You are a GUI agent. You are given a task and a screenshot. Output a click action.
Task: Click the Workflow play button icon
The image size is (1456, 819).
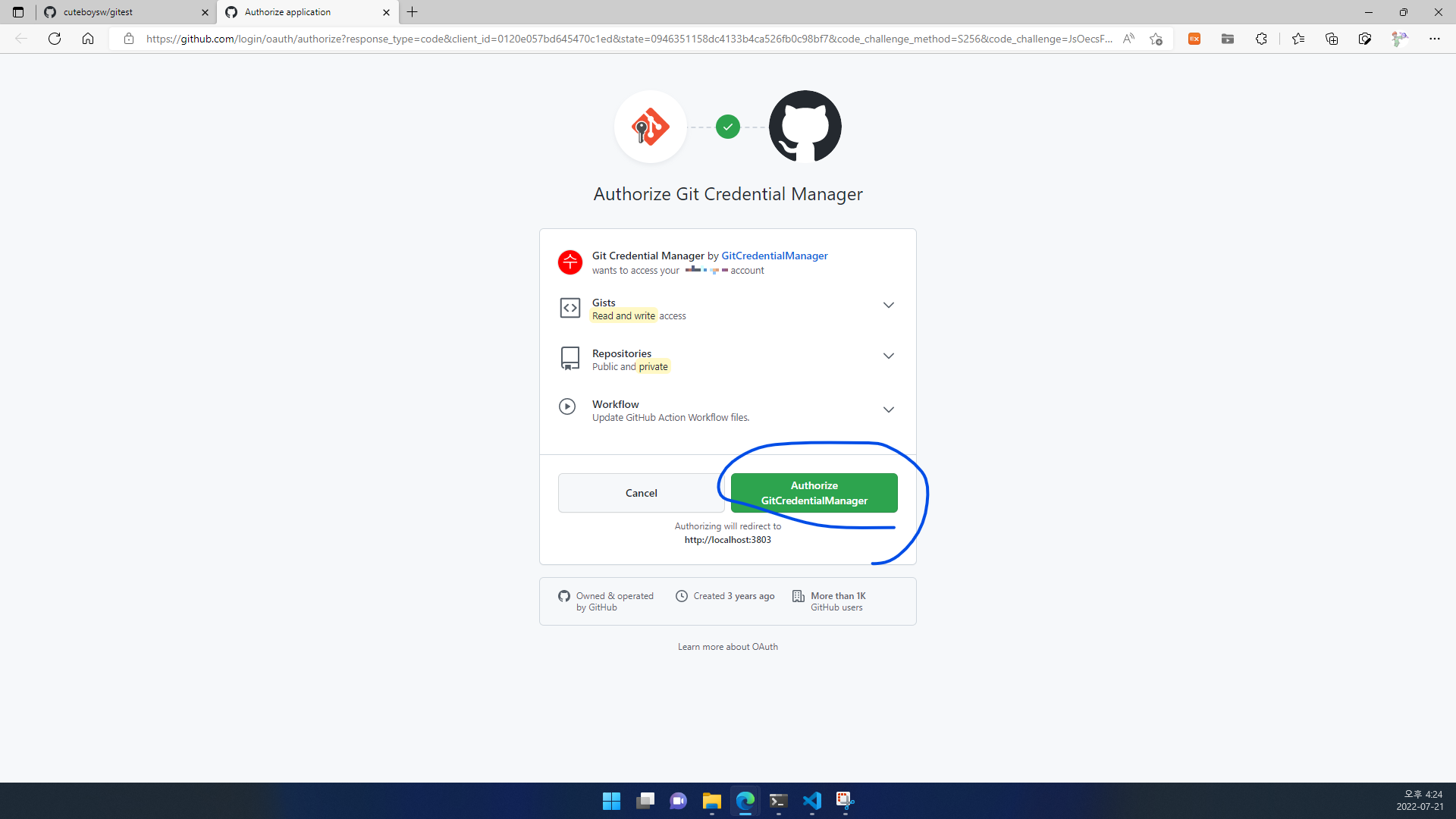point(569,407)
